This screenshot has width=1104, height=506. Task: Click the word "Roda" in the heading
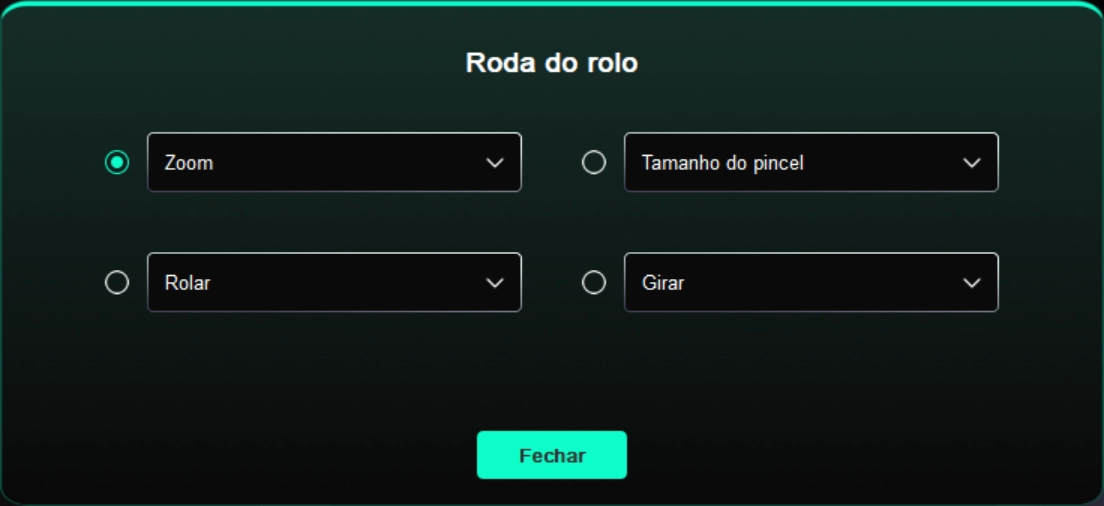(493, 63)
